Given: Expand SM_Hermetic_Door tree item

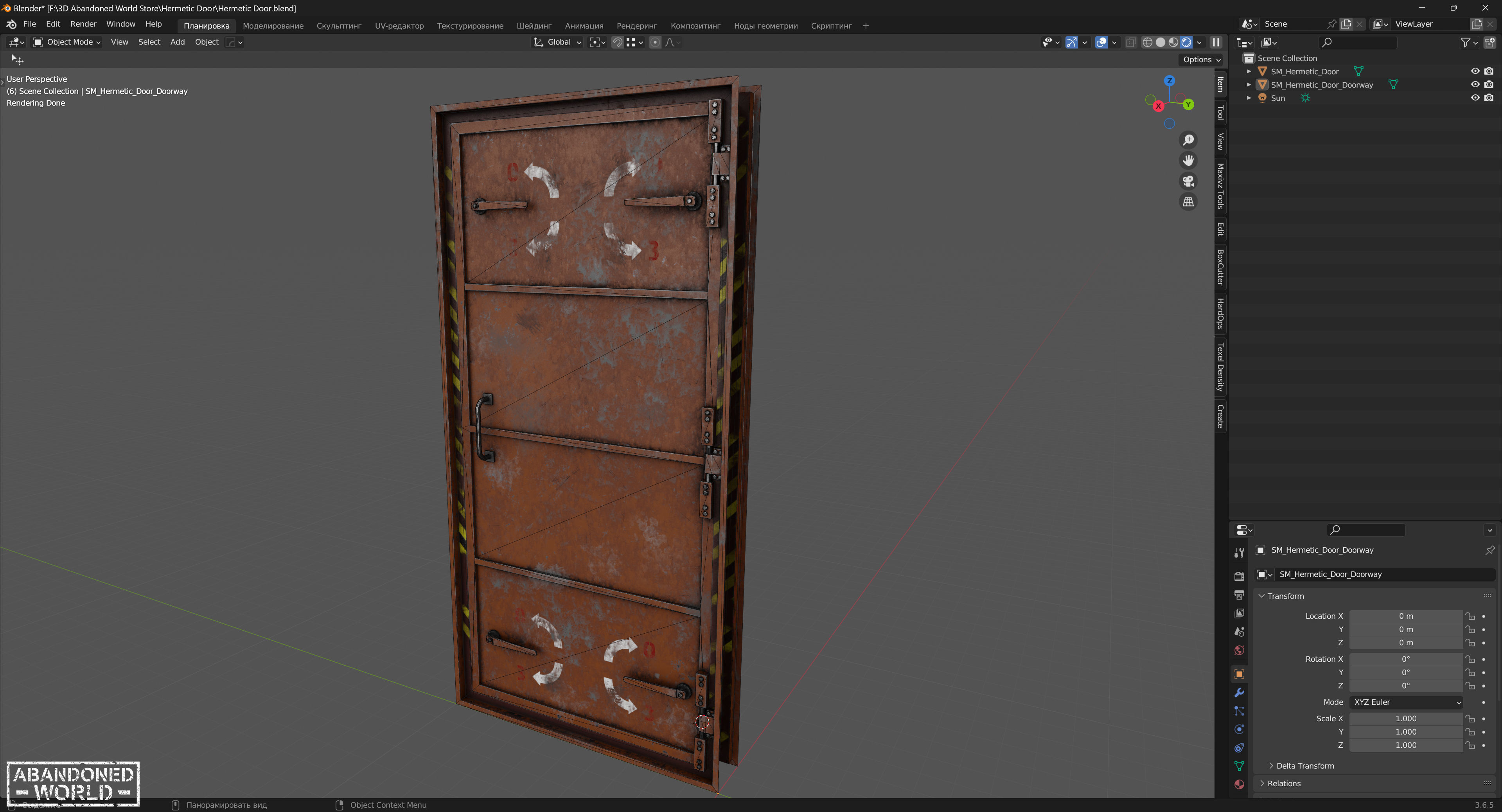Looking at the screenshot, I should point(1249,72).
